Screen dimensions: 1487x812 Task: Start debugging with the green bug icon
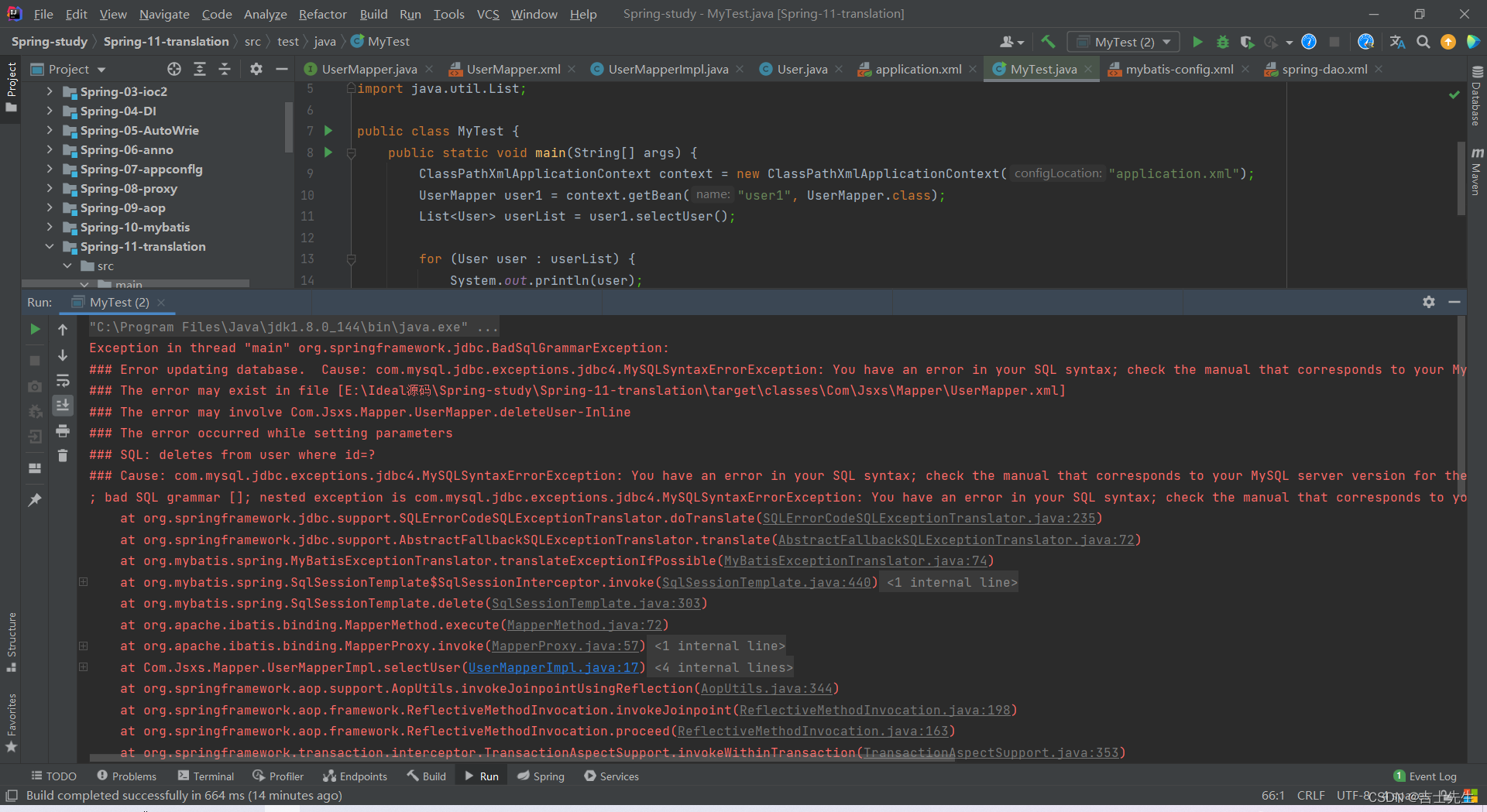click(x=1222, y=42)
